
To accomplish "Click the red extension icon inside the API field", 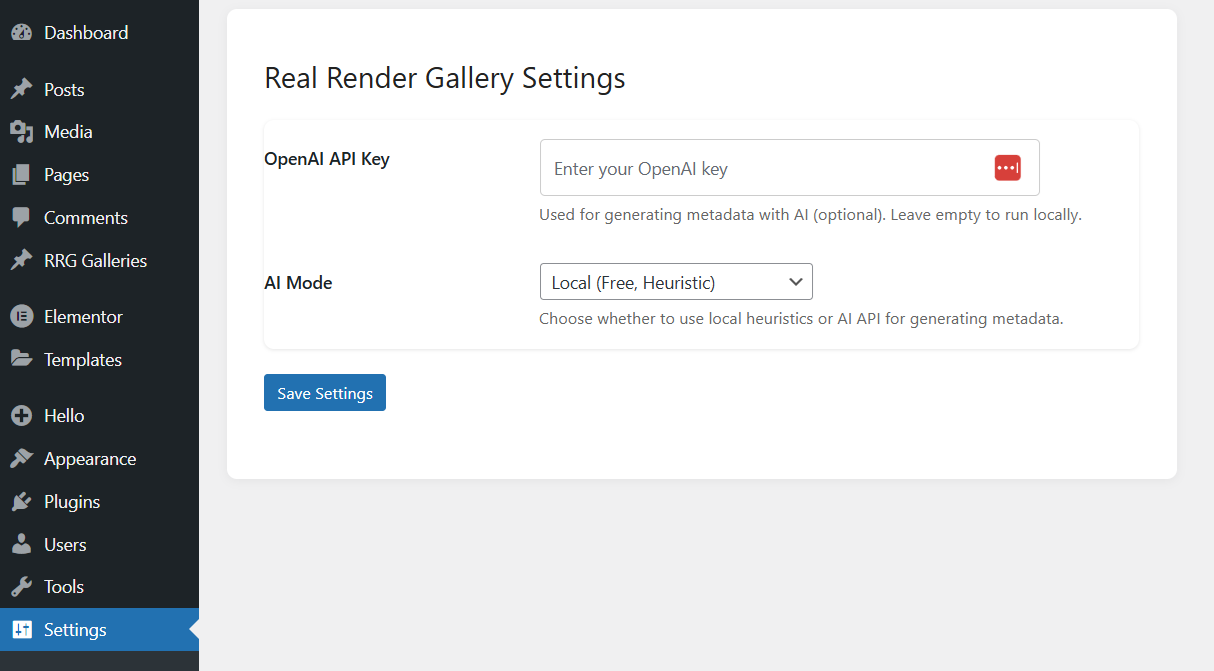I will click(x=1008, y=167).
